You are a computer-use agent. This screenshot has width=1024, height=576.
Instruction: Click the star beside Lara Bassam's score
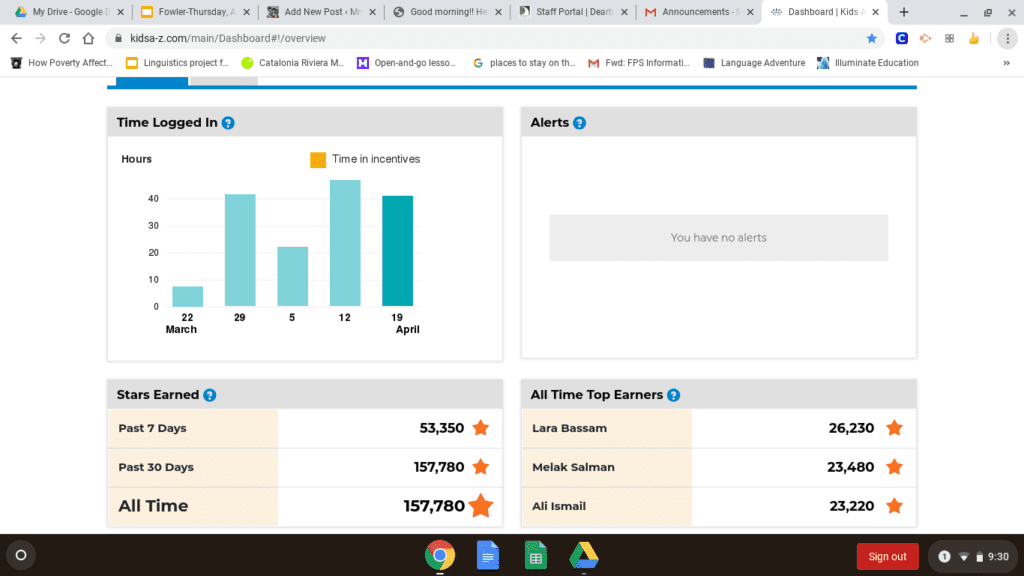894,428
